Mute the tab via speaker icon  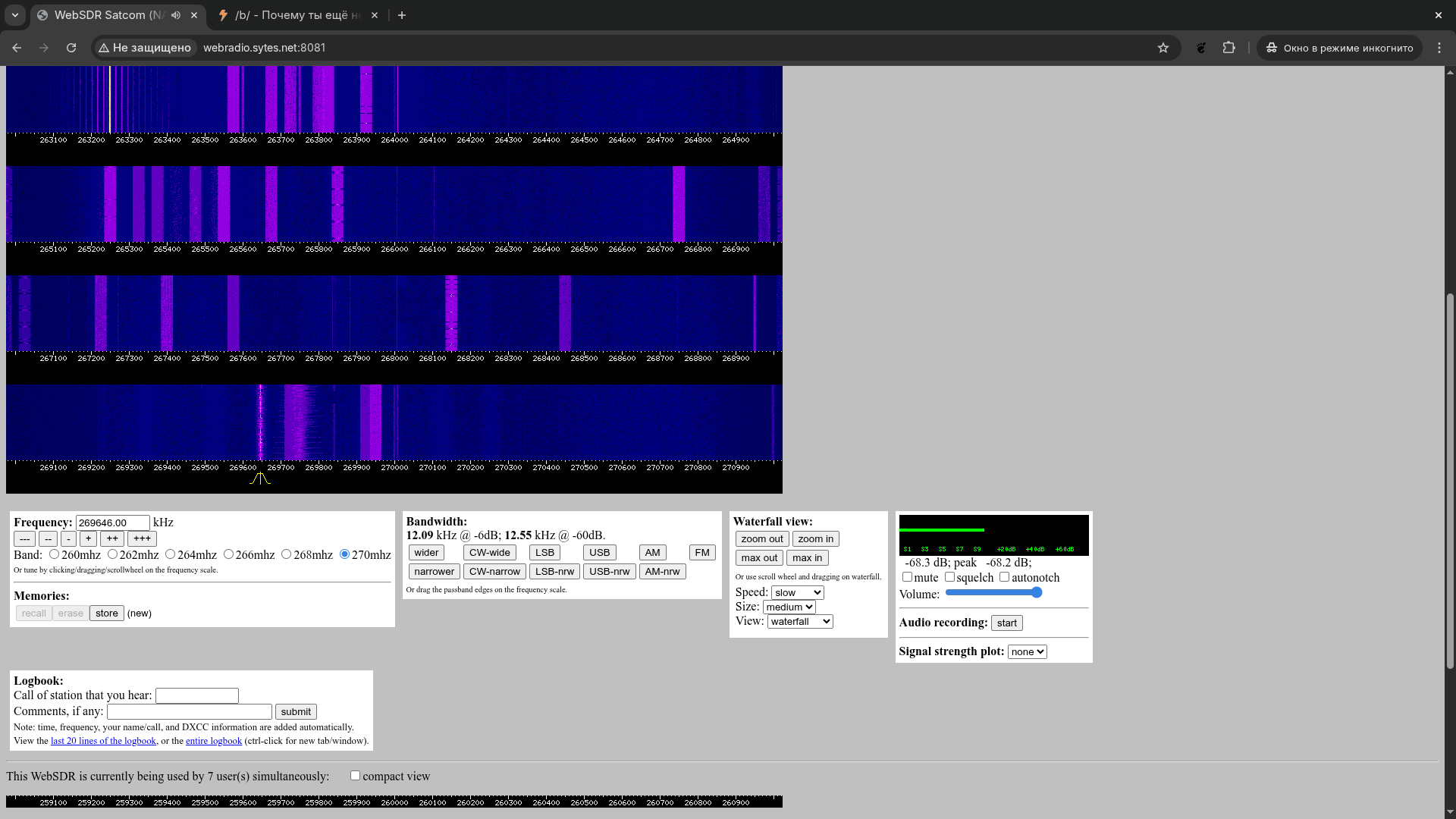176,15
